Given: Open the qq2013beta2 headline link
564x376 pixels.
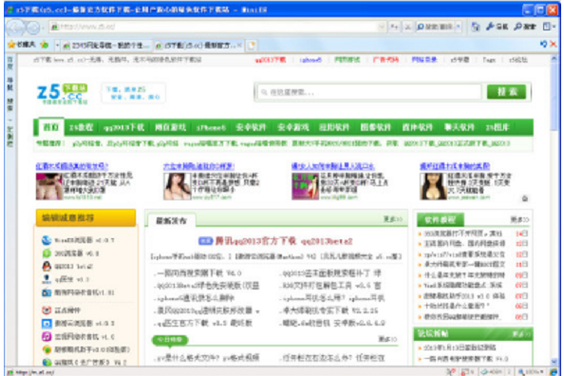Looking at the screenshot, I should (x=327, y=241).
